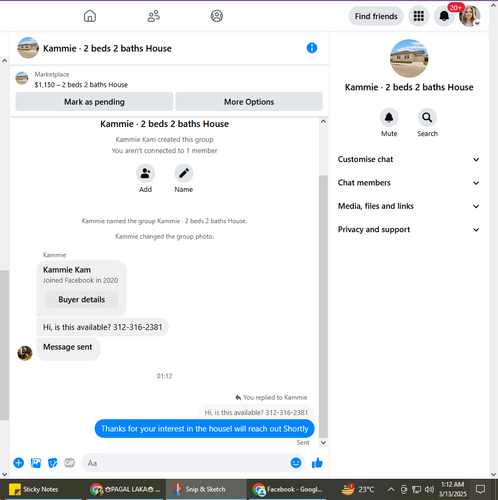The width and height of the screenshot is (498, 500).
Task: Open the notifications bell with 20+ badge
Action: pyautogui.click(x=444, y=16)
